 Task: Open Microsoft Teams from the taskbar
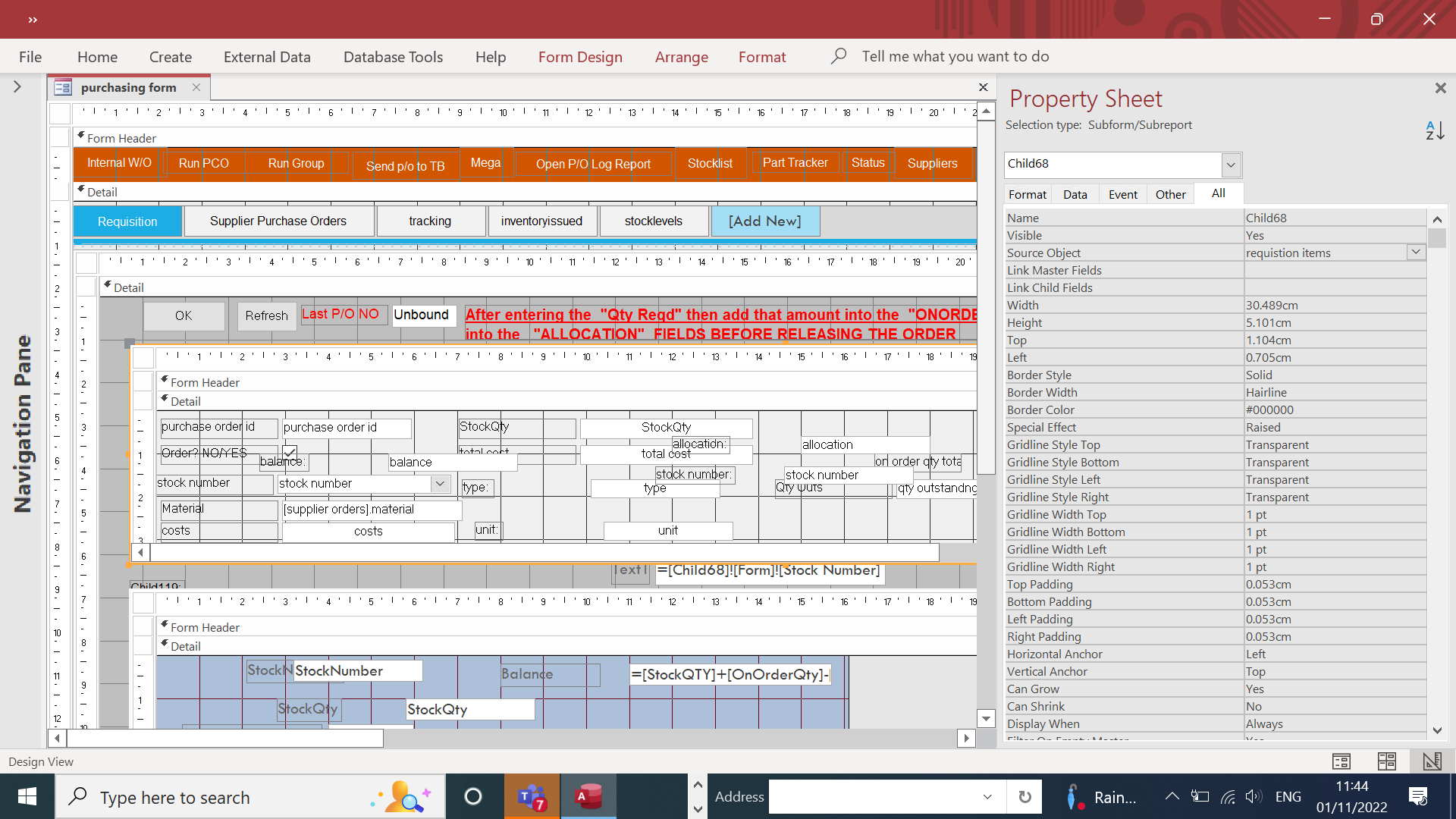(x=532, y=797)
